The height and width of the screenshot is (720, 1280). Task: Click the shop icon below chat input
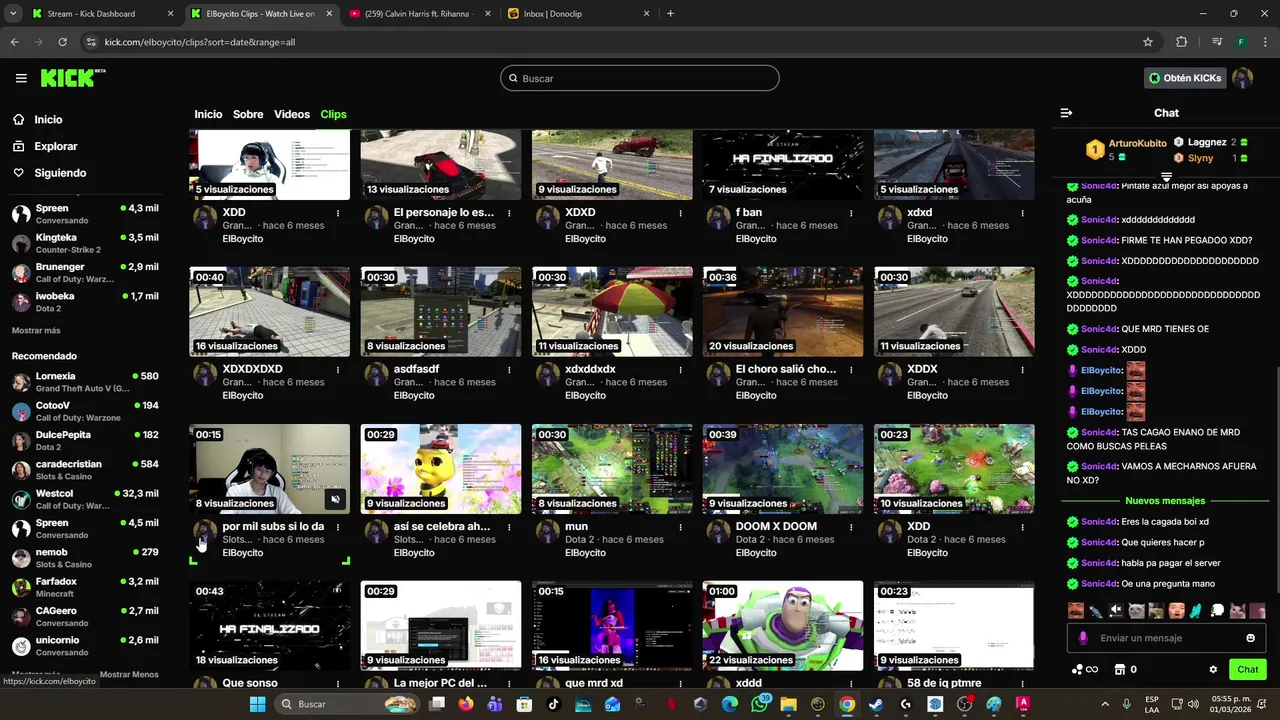pos(1120,669)
